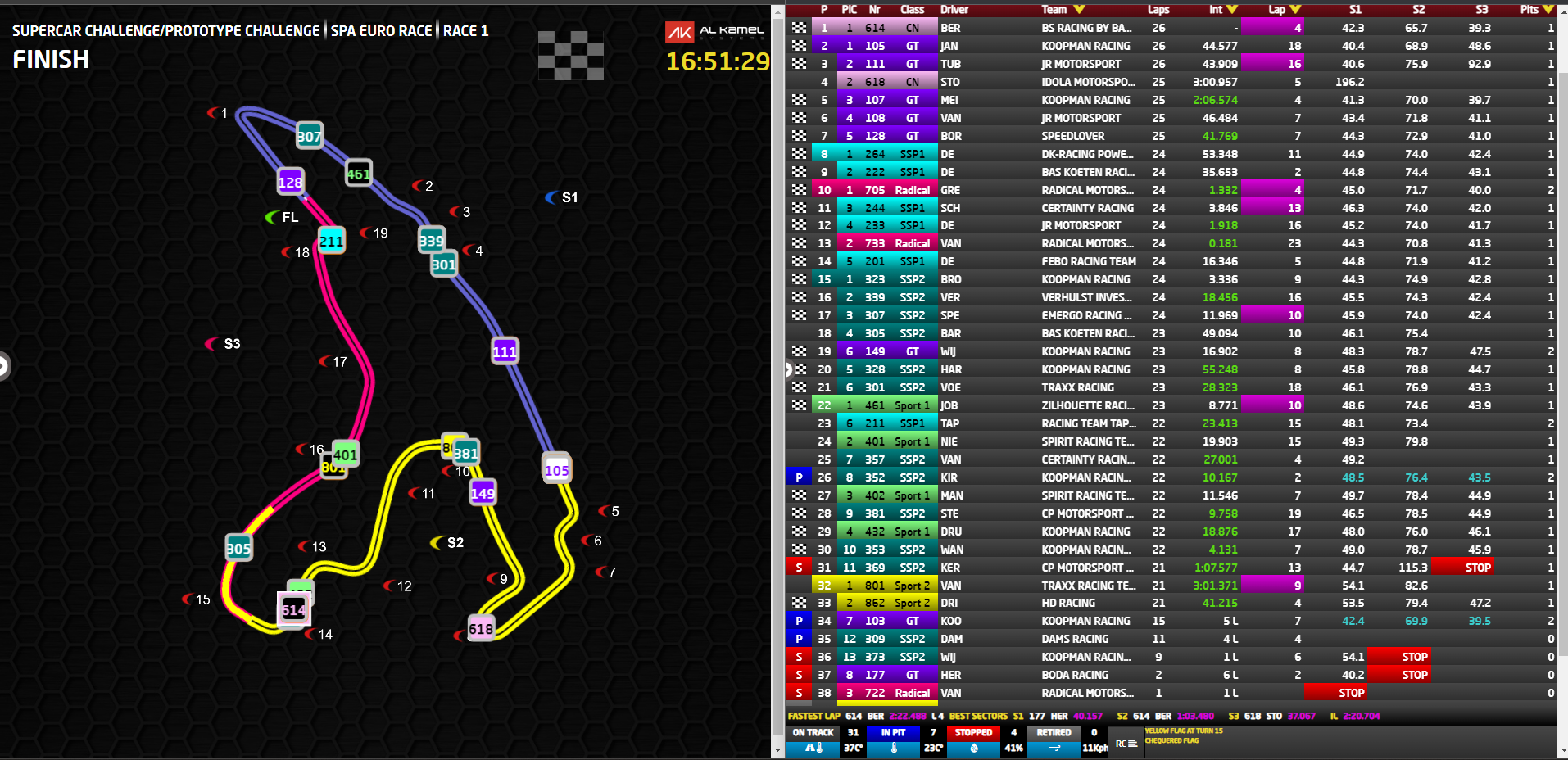Click the black leader car marker 614
This screenshot has width=1568, height=760.
293,609
